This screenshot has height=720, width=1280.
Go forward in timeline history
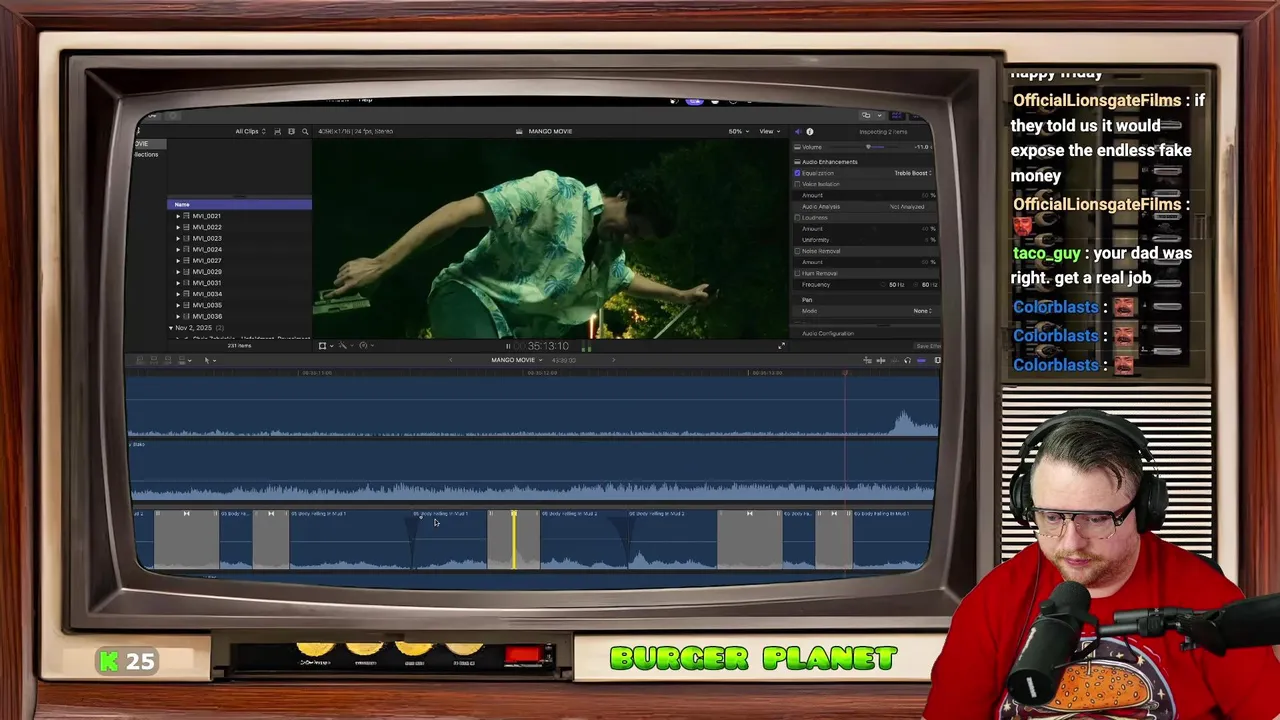(612, 360)
